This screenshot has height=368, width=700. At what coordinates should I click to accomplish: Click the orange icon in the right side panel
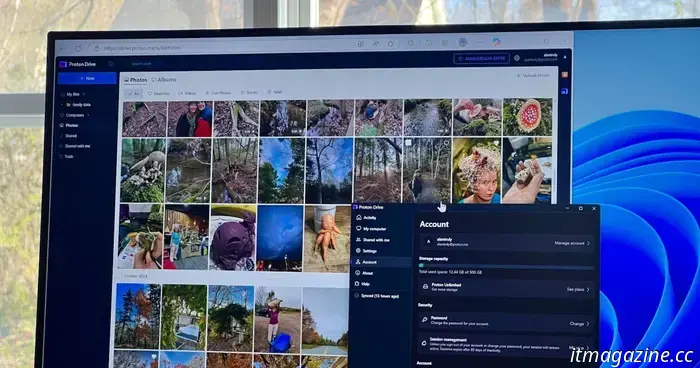click(x=564, y=75)
